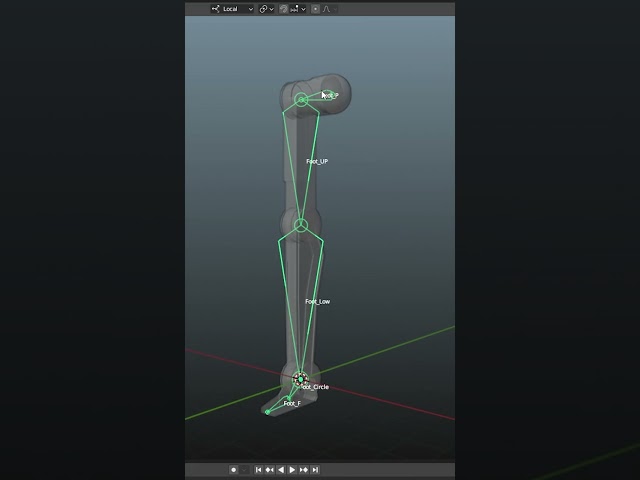The image size is (640, 480).
Task: Expand the pivot point dropdown arrow
Action: tap(272, 9)
